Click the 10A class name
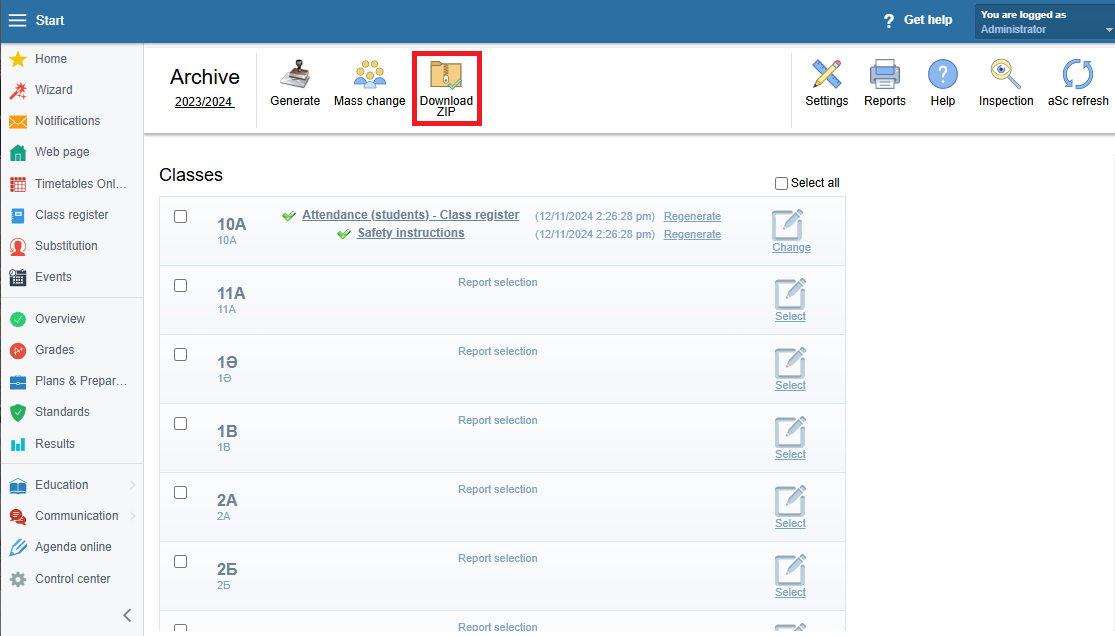 click(231, 224)
